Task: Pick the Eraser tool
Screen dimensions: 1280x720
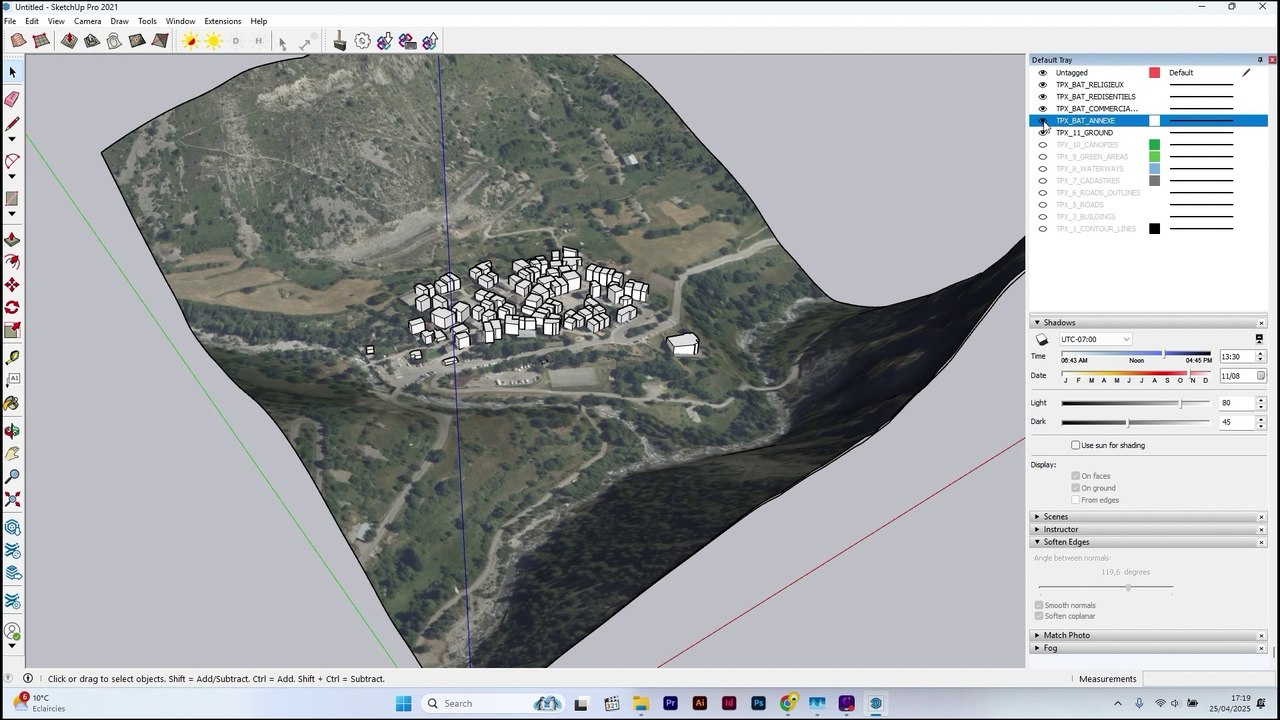Action: (12, 98)
